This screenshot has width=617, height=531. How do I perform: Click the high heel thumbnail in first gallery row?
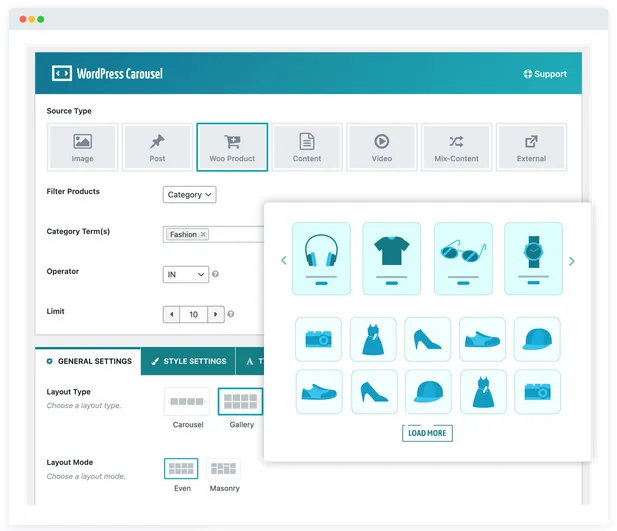point(428,339)
